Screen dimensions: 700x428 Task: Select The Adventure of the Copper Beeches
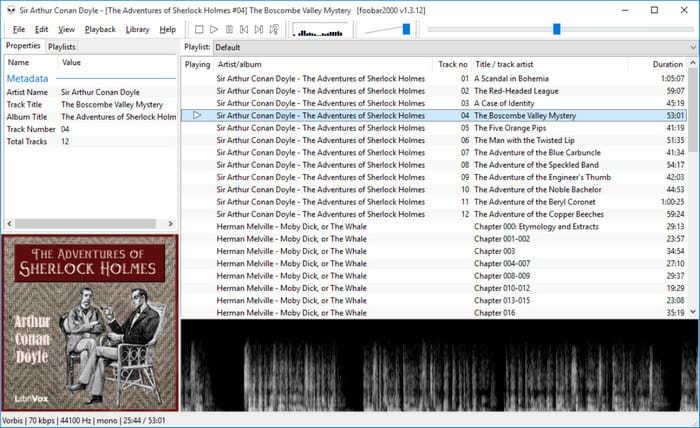click(x=433, y=214)
